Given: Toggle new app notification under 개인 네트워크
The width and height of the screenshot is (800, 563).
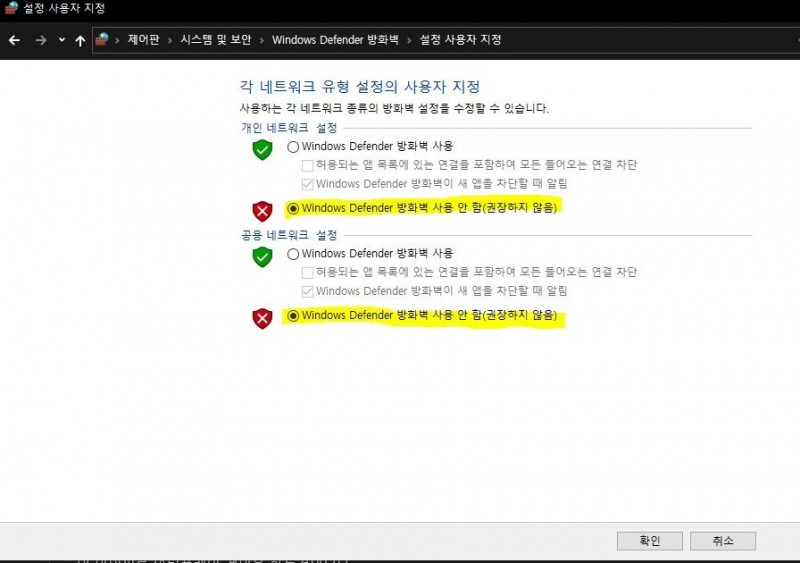Looking at the screenshot, I should (307, 184).
